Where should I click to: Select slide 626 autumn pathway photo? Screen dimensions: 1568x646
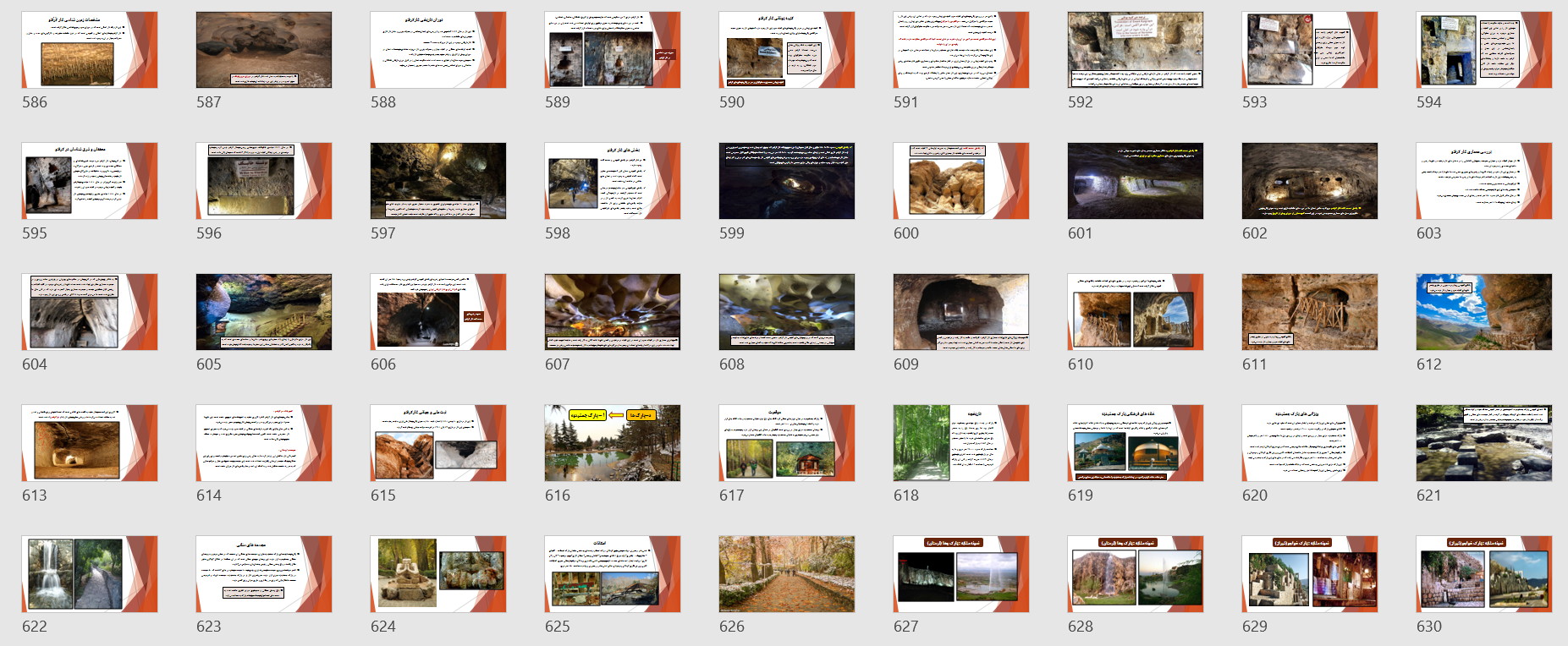coord(787,574)
